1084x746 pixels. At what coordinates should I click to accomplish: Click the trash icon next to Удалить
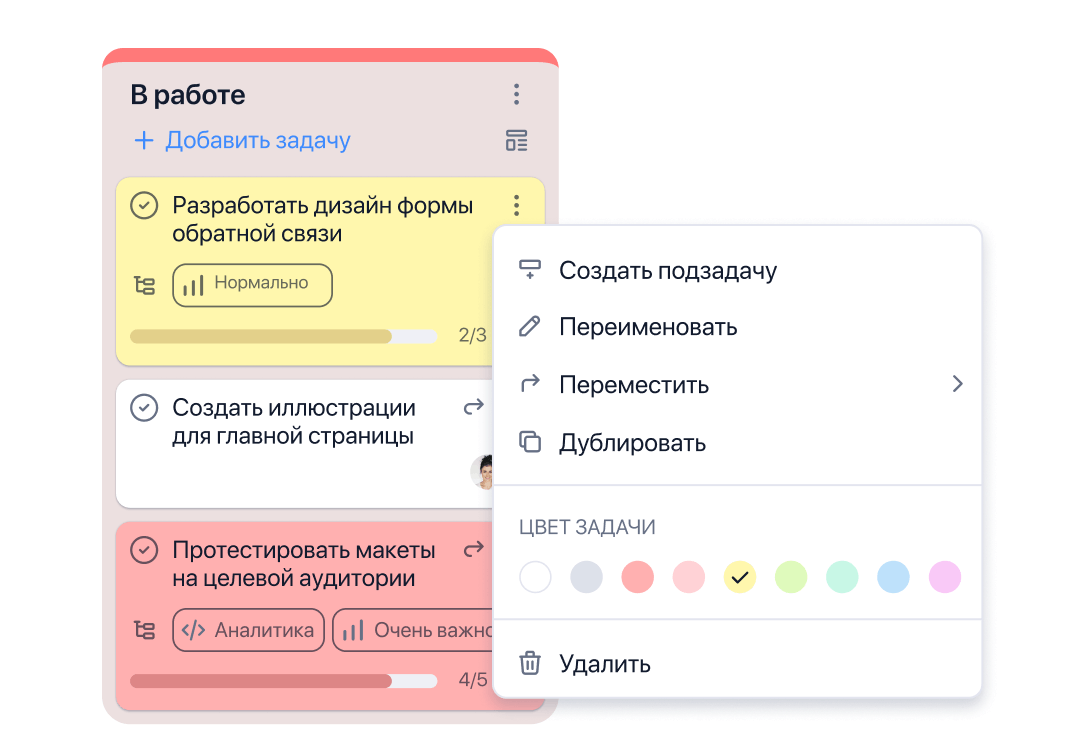[x=529, y=662]
